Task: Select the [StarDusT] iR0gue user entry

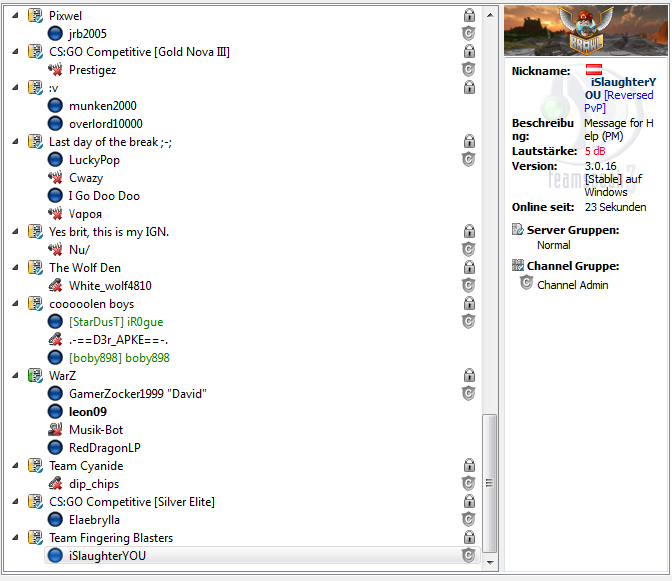Action: [x=116, y=322]
